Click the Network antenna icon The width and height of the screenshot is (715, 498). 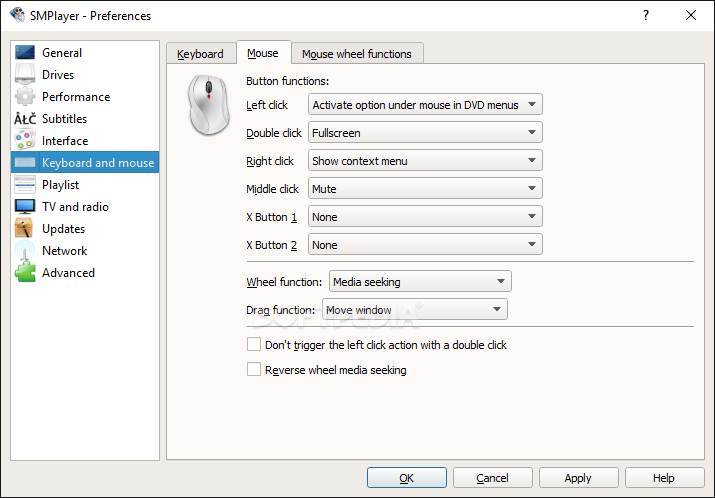pos(25,250)
